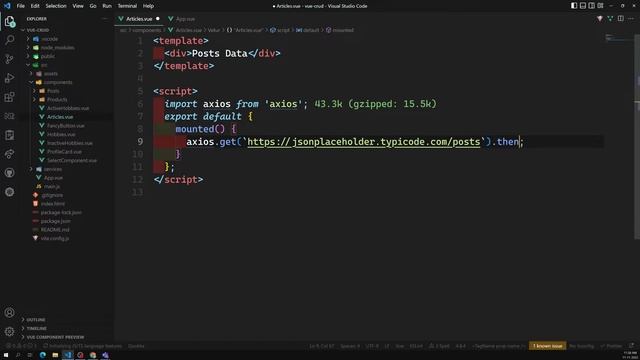Open the Edit menu

point(35,6)
